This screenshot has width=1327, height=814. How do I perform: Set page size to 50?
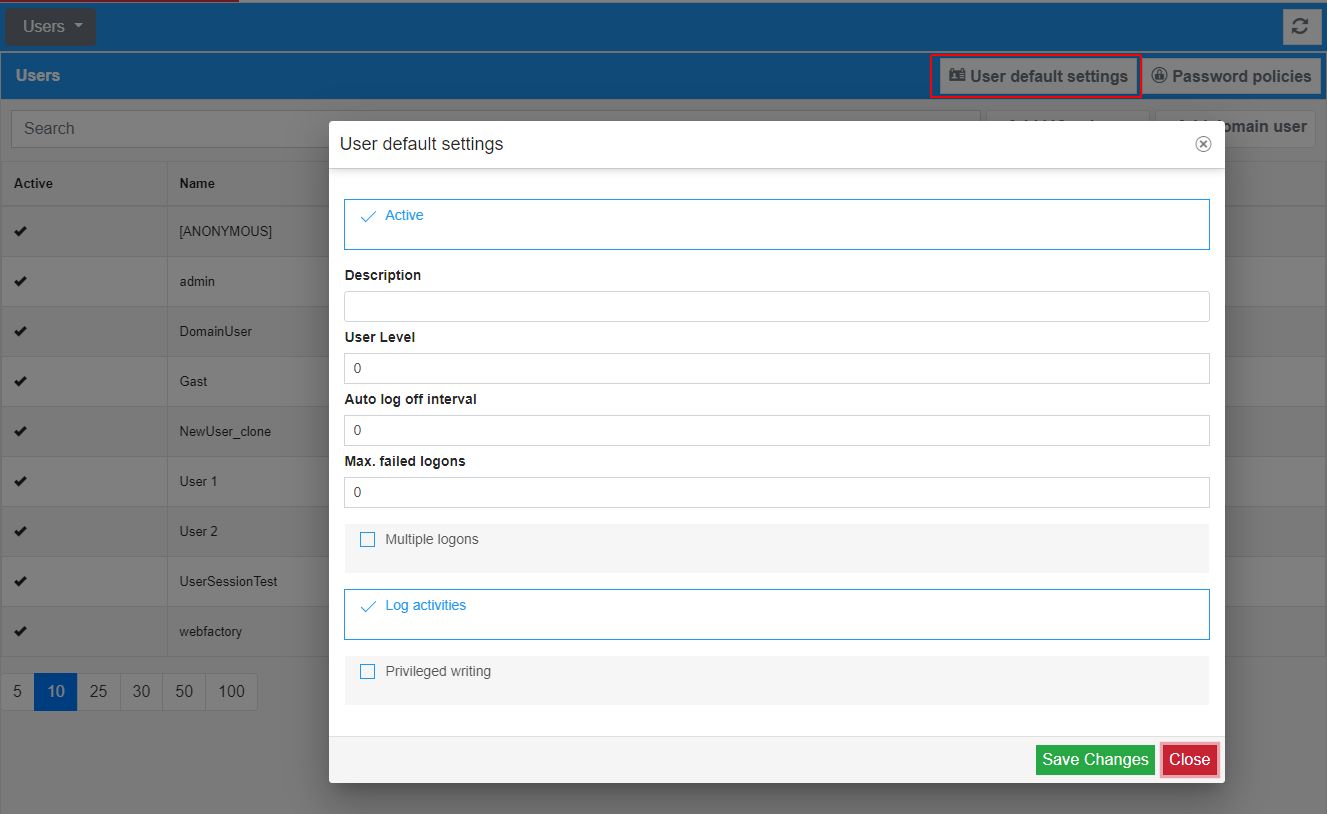click(184, 692)
